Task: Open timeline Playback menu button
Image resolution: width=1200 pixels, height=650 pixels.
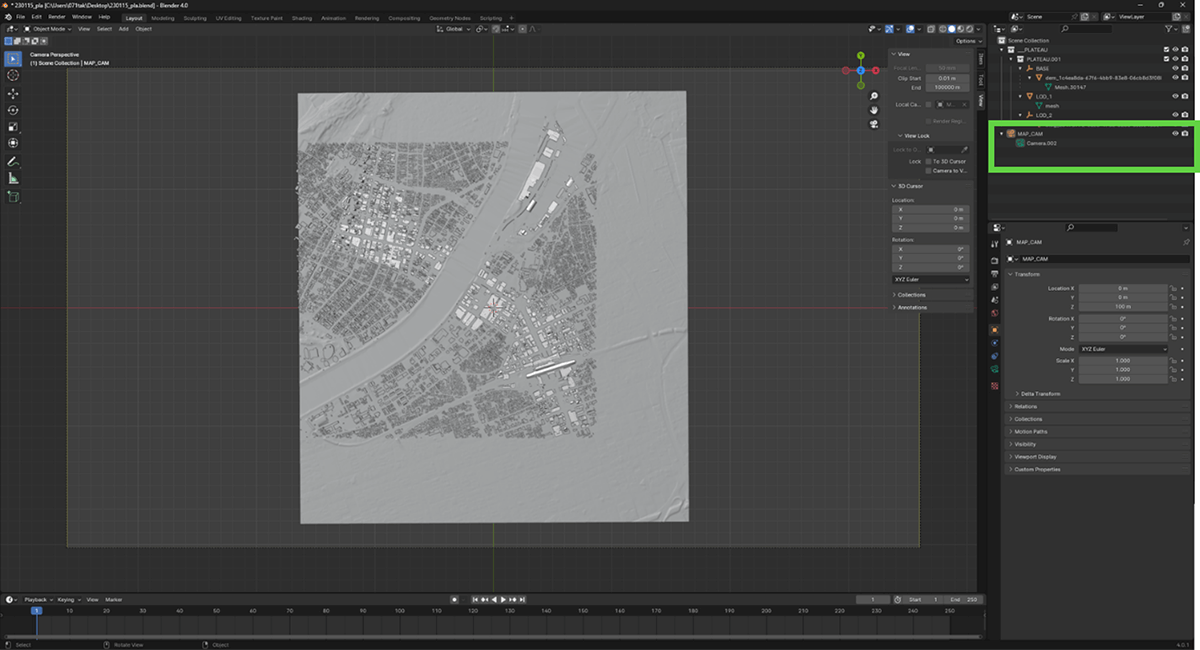Action: [x=37, y=599]
